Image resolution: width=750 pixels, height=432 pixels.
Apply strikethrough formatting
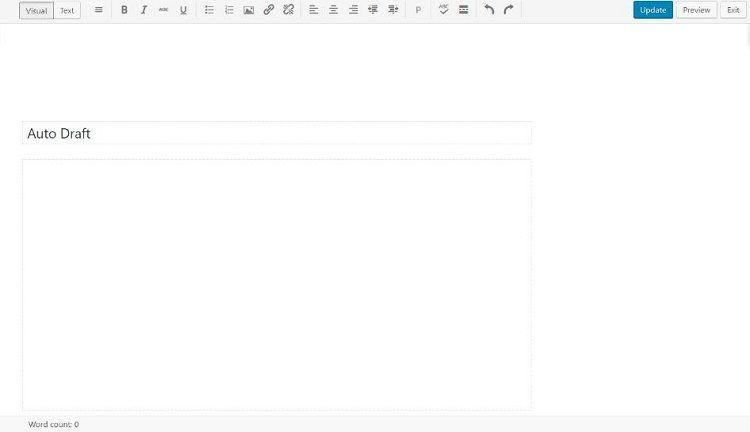163,10
